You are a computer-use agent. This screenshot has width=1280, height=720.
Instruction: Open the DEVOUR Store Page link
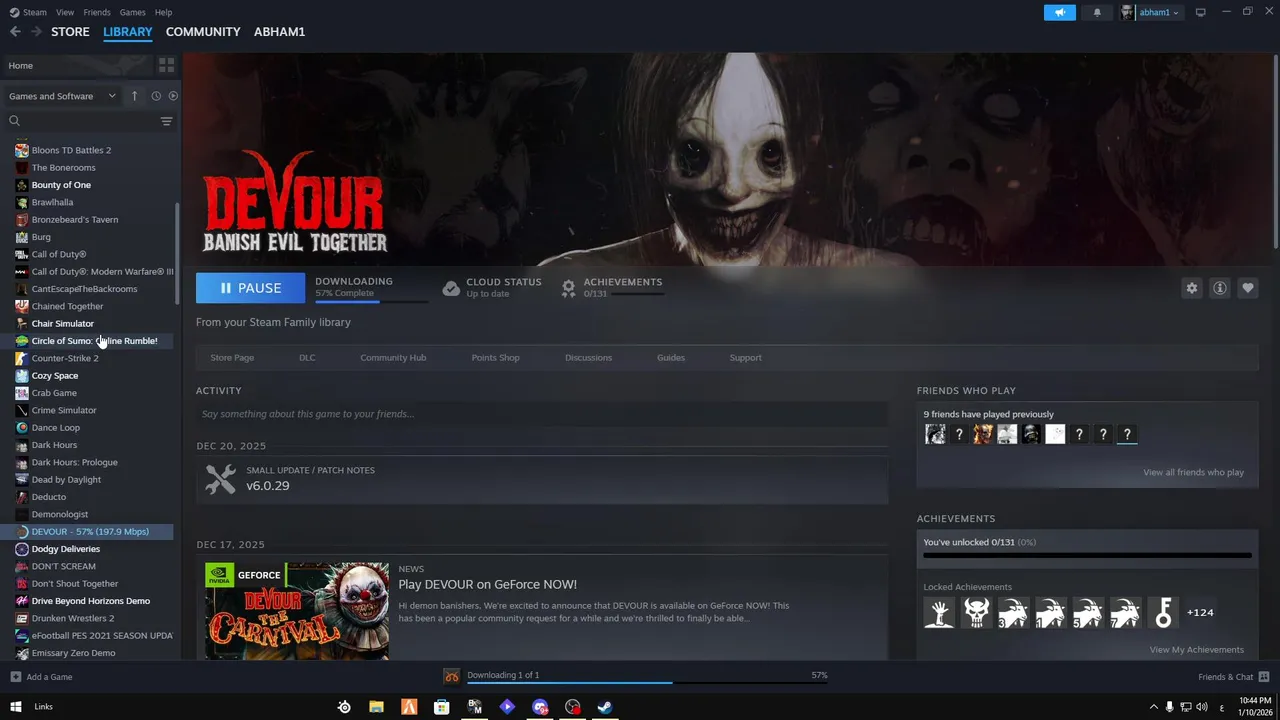(x=232, y=358)
